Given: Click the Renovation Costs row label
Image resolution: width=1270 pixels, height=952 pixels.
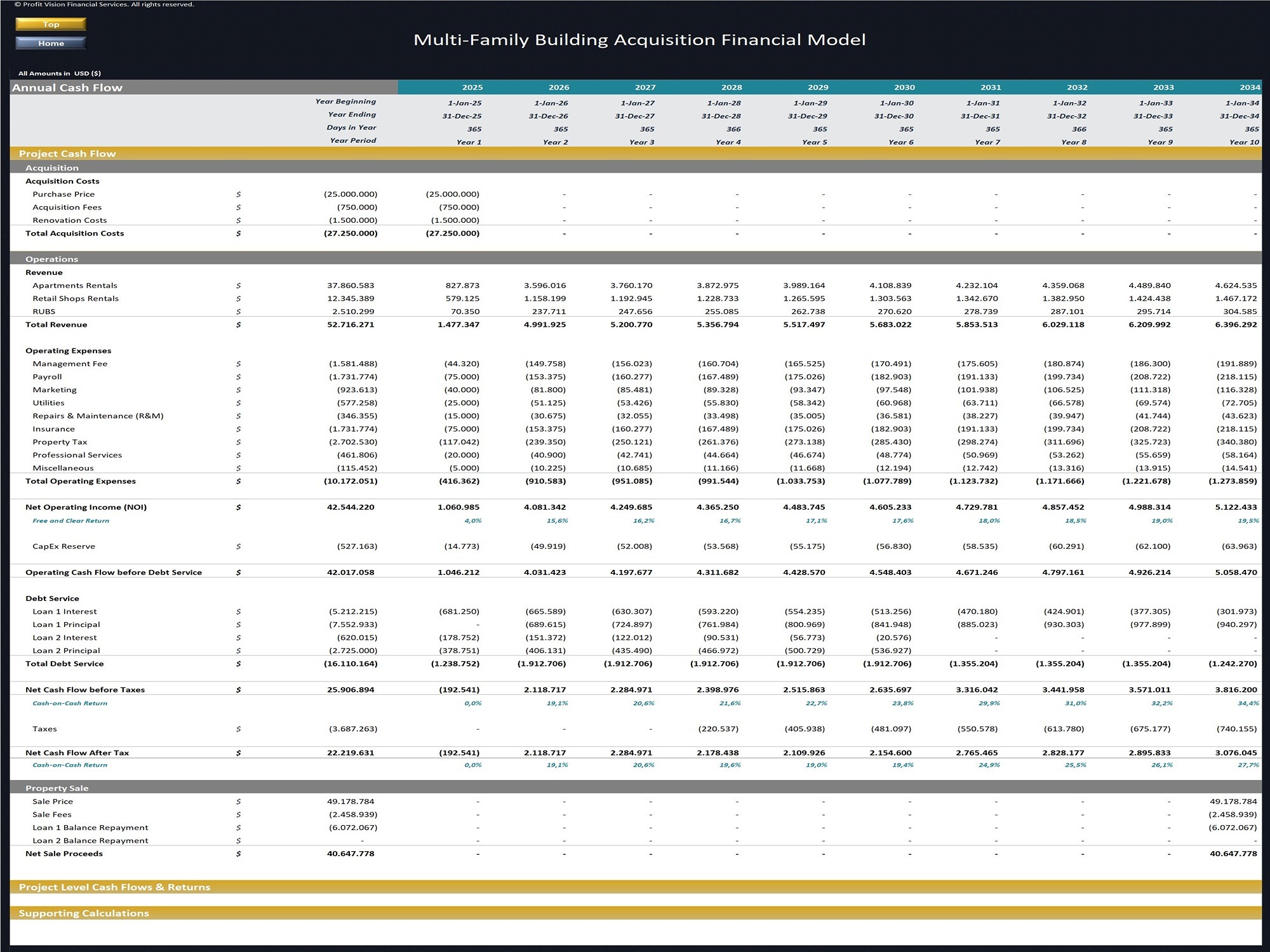Looking at the screenshot, I should tap(70, 220).
